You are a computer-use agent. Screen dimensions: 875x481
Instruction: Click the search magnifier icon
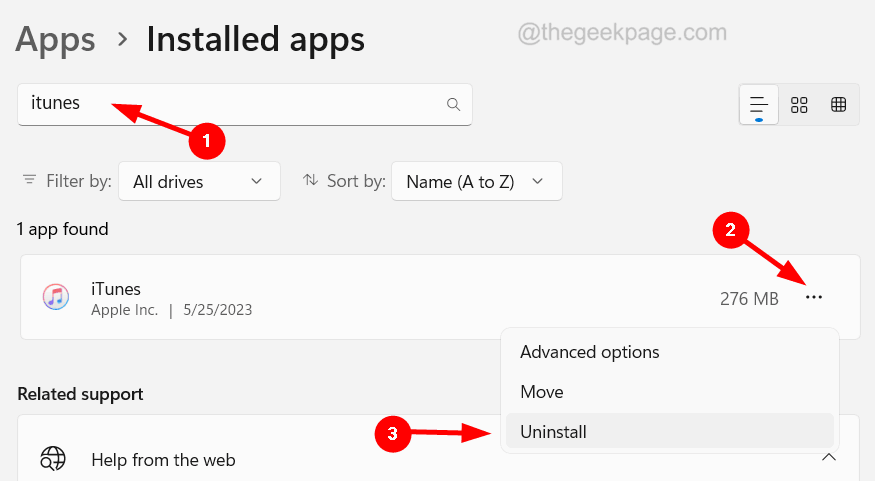(x=453, y=104)
